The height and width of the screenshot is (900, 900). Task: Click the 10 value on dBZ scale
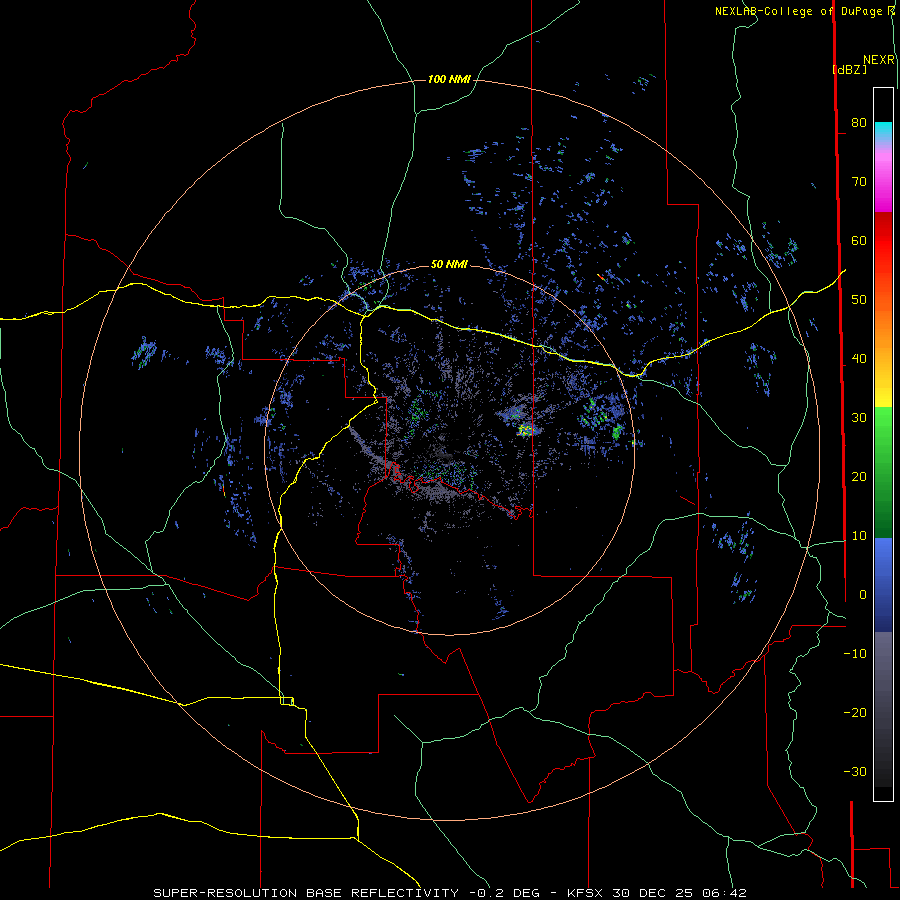click(x=859, y=536)
